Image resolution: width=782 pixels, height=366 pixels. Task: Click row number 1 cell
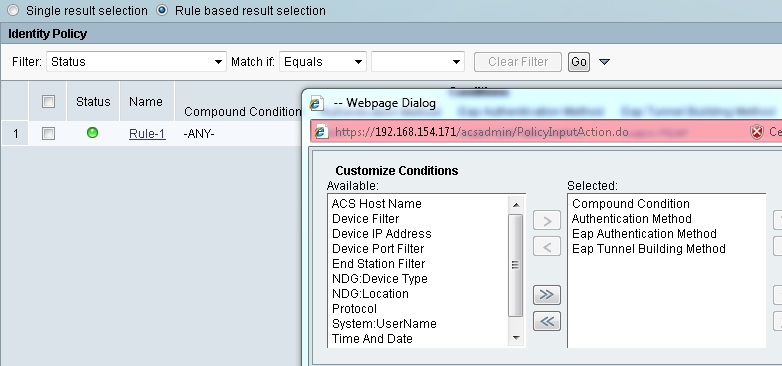pos(16,134)
